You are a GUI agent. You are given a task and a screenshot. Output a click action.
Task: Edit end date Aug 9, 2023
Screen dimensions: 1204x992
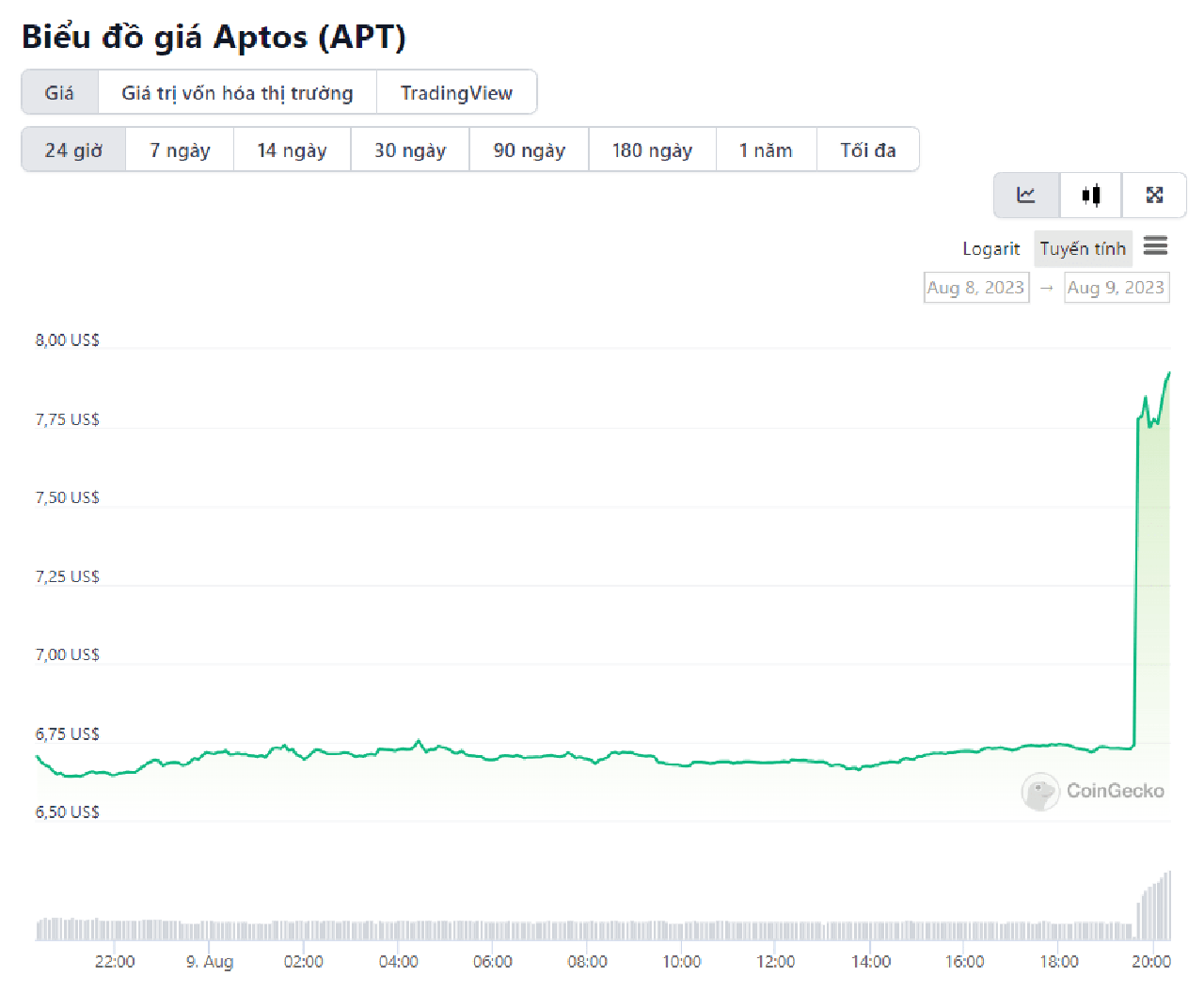(1117, 288)
